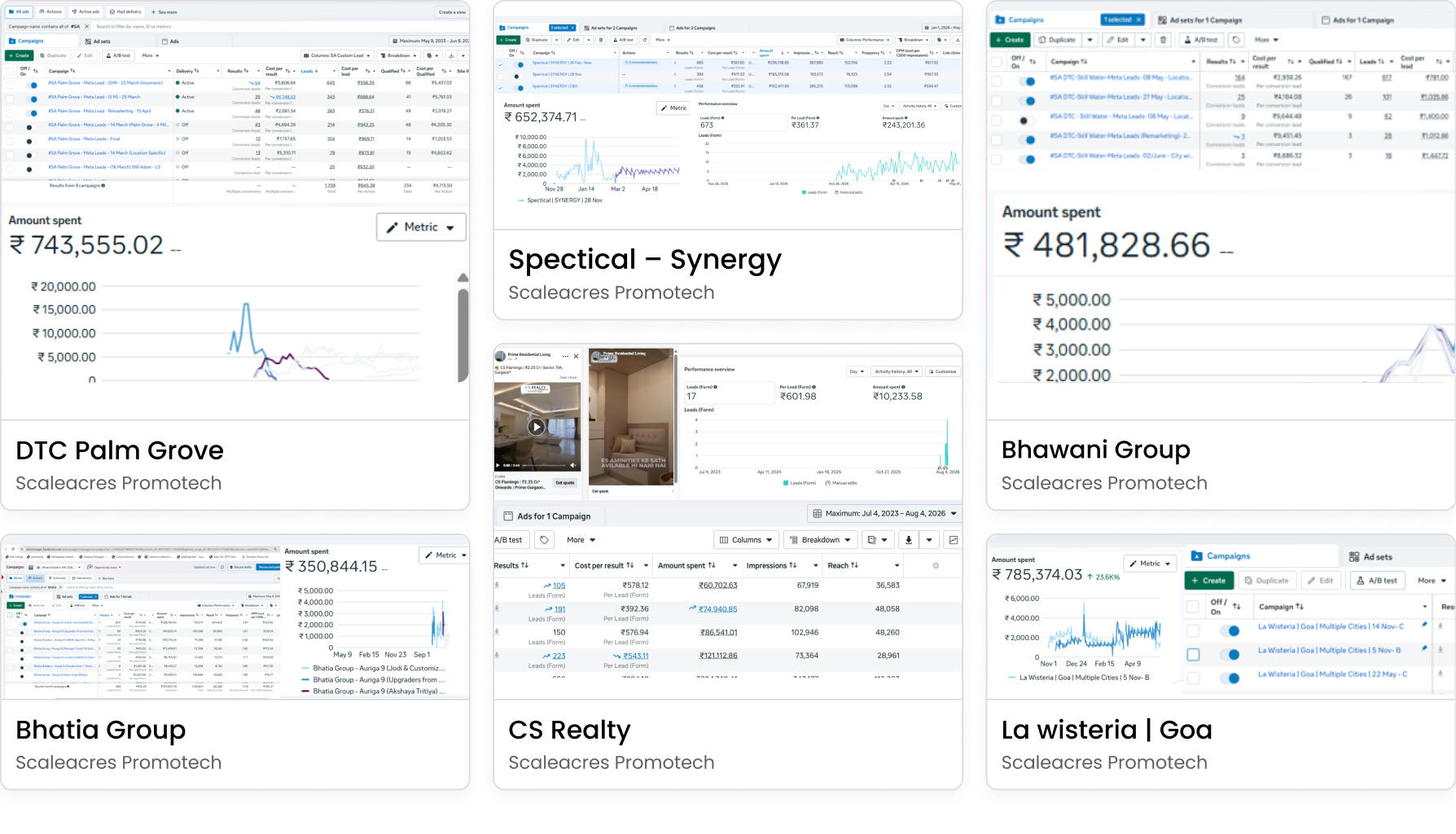Toggle the first Still Water campaign switch in Bhawani
Image resolution: width=1456 pixels, height=834 pixels.
coord(1028,81)
